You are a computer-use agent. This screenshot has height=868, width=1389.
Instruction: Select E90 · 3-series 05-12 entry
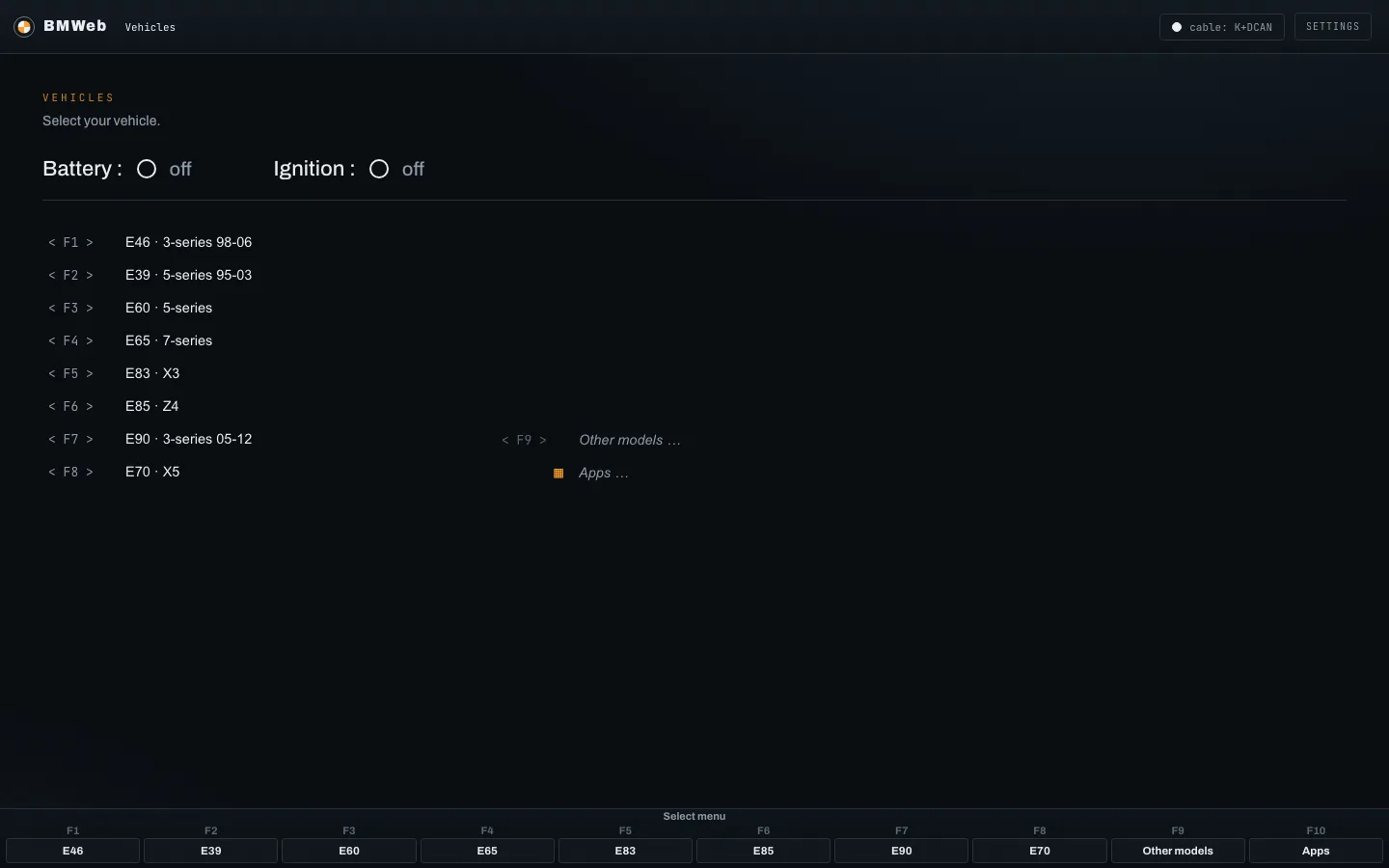pyautogui.click(x=189, y=439)
